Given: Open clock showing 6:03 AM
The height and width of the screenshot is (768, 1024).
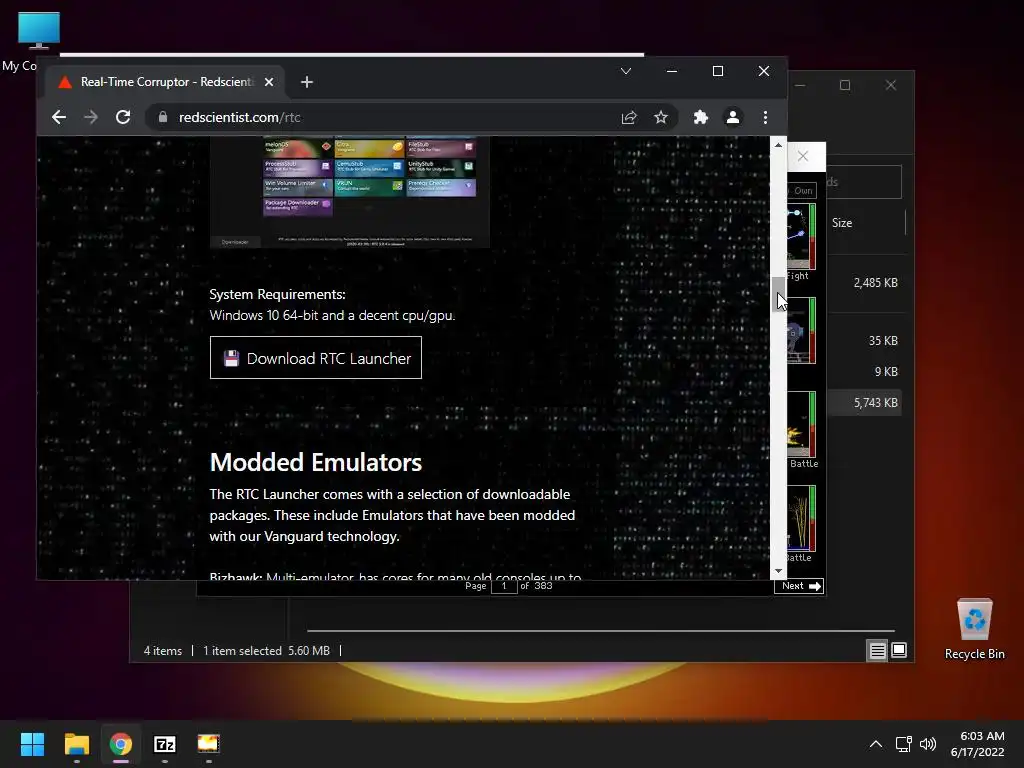Looking at the screenshot, I should click(977, 744).
